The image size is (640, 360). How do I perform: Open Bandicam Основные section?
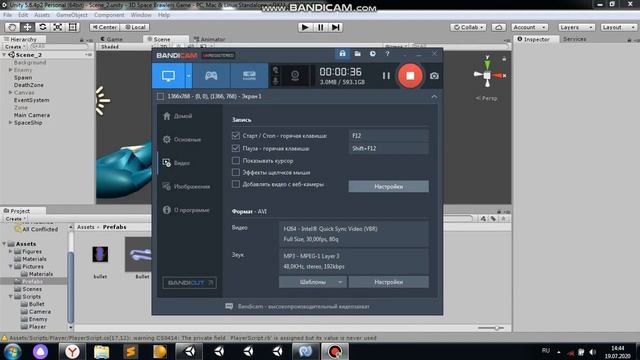[x=182, y=140]
